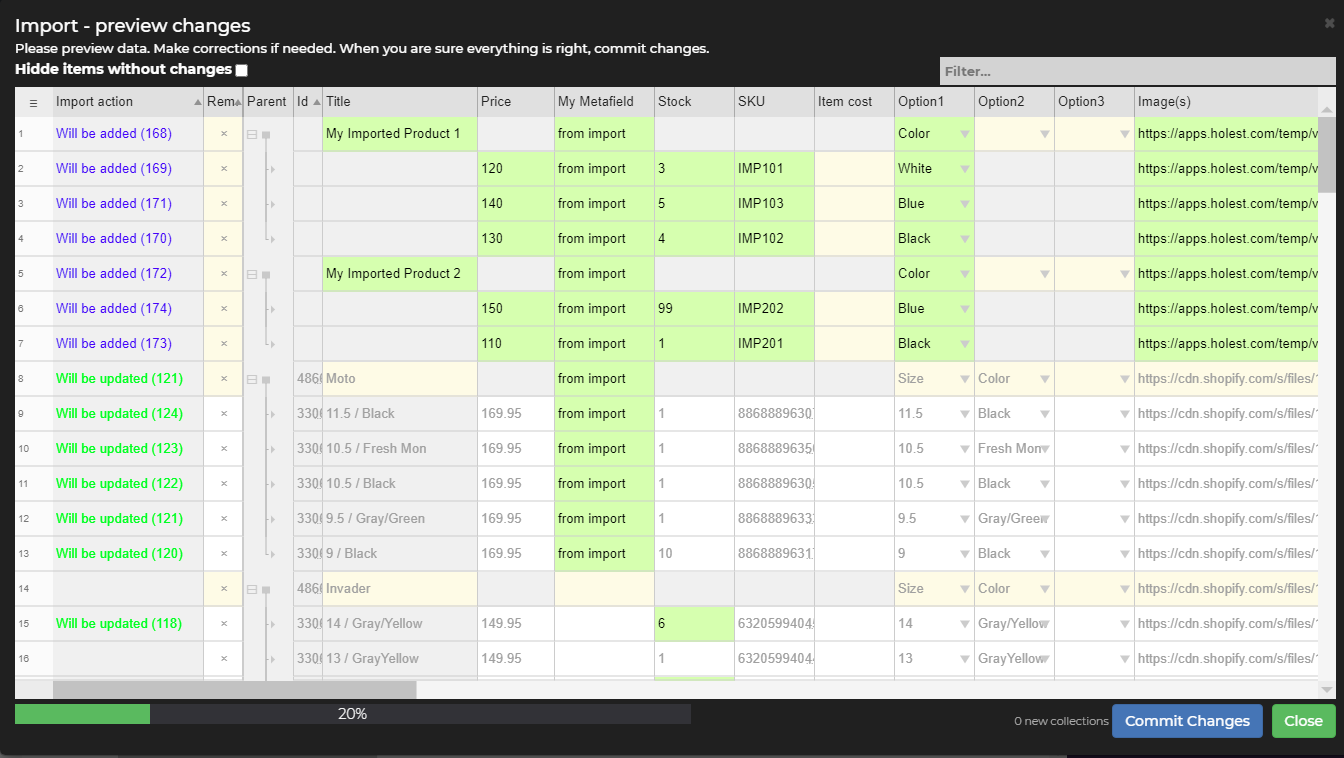Remove row 1 using its × icon
Image resolution: width=1344 pixels, height=758 pixels.
click(224, 134)
